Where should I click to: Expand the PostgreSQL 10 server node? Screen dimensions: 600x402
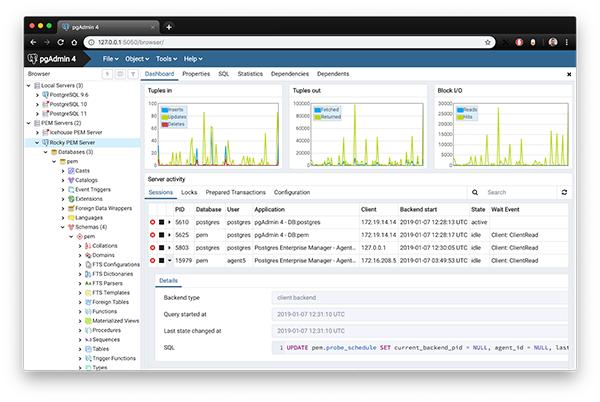point(39,104)
